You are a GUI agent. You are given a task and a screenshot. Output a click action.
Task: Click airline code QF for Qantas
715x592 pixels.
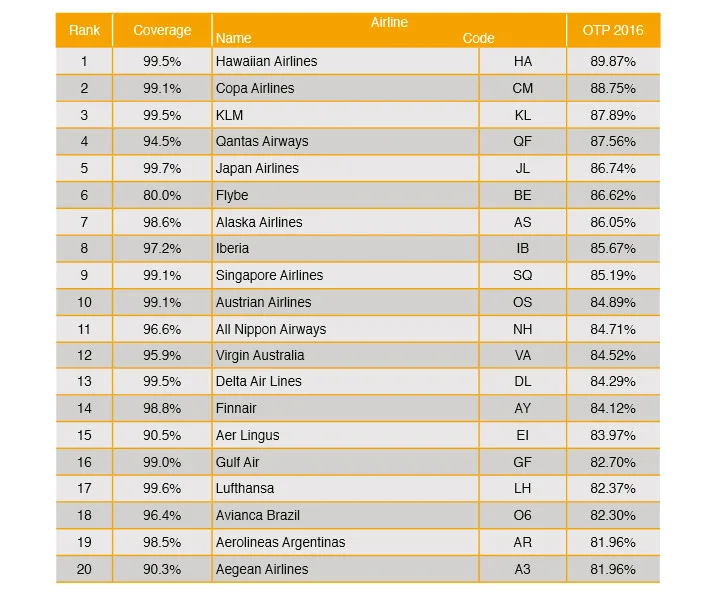click(x=523, y=141)
